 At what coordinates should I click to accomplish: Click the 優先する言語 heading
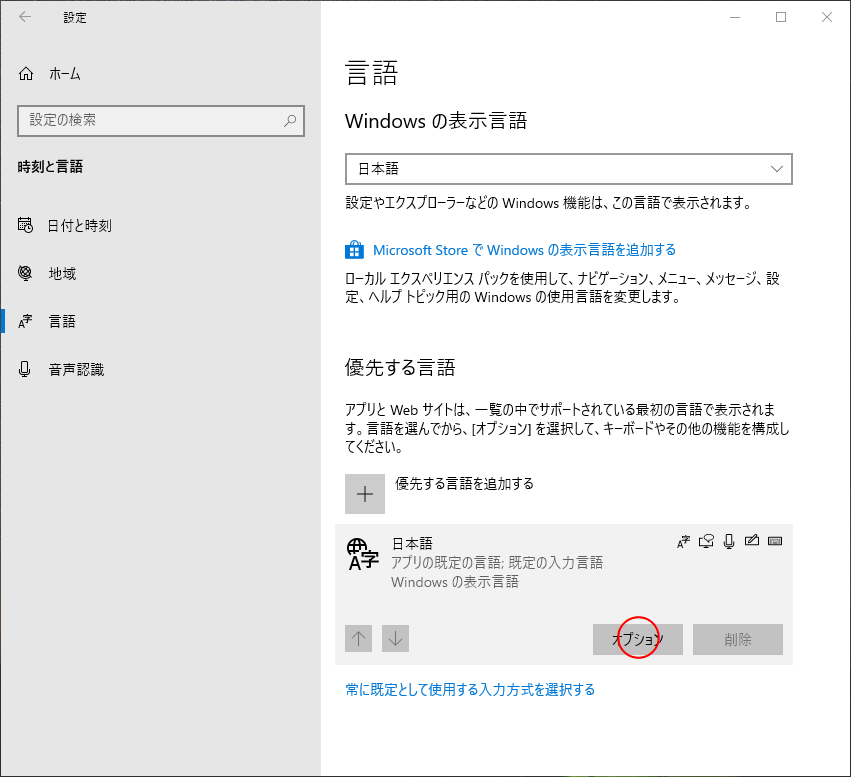pyautogui.click(x=400, y=367)
